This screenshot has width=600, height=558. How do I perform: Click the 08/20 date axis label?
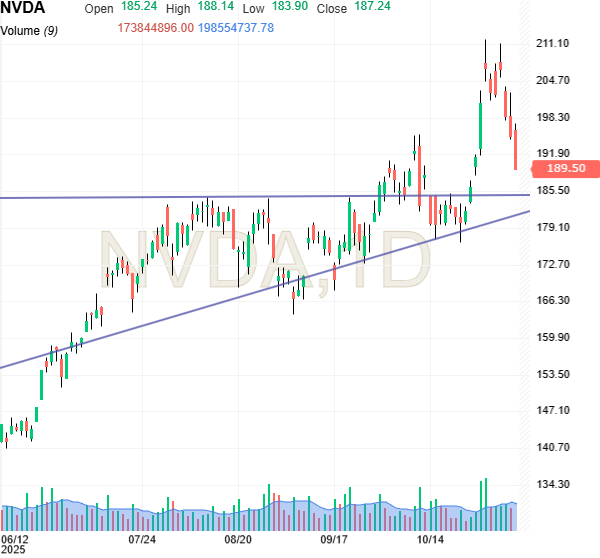tap(238, 538)
